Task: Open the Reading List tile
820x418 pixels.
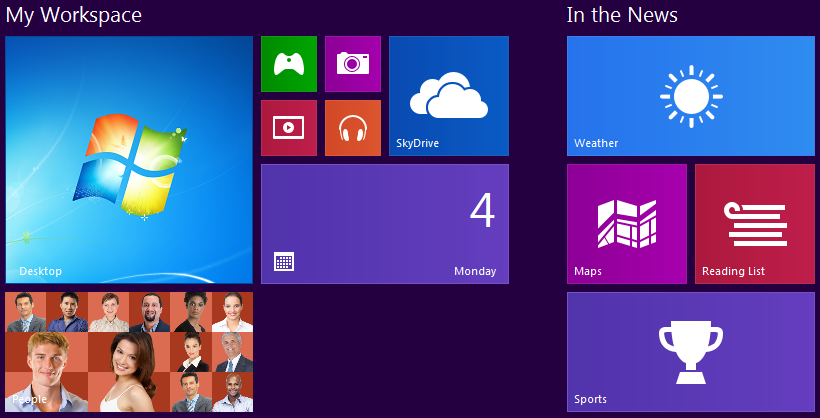Action: tap(754, 223)
